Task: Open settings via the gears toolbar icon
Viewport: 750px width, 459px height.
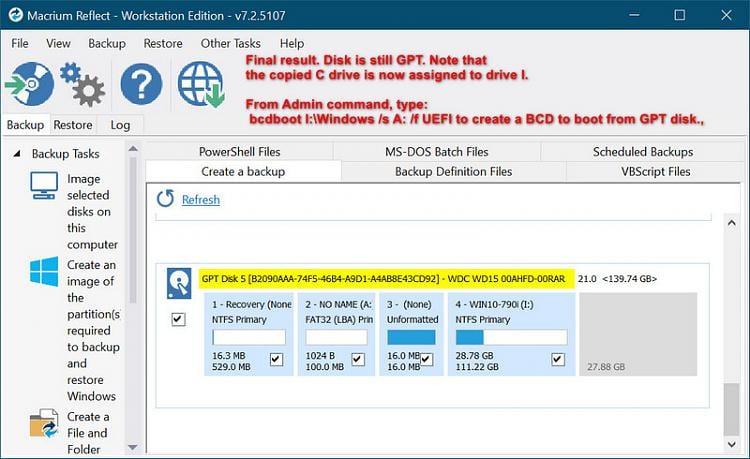Action: (82, 84)
